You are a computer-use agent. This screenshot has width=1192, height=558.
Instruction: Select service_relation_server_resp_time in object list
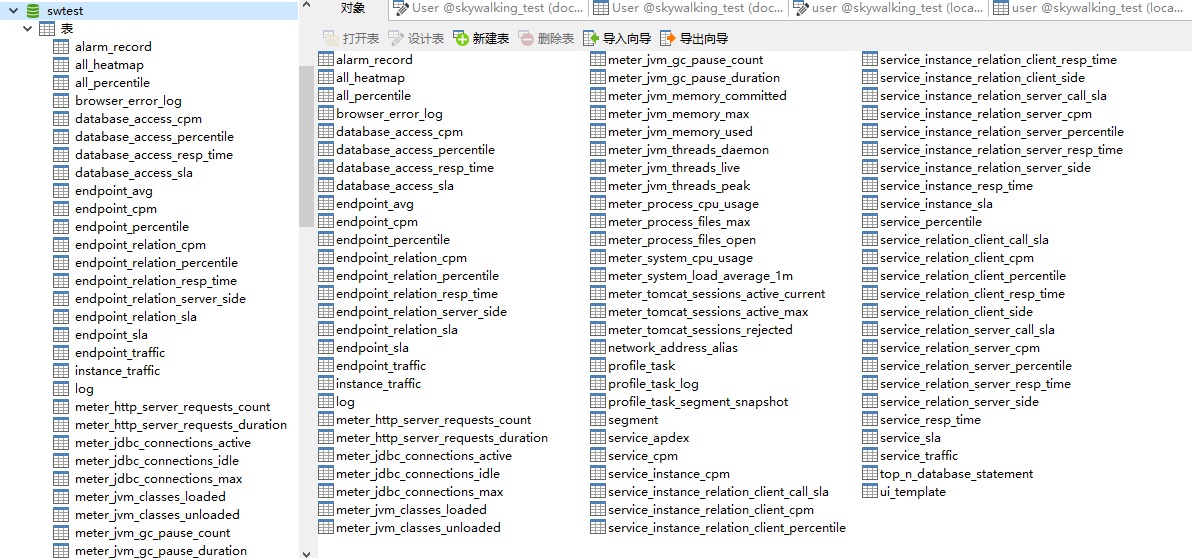click(975, 384)
